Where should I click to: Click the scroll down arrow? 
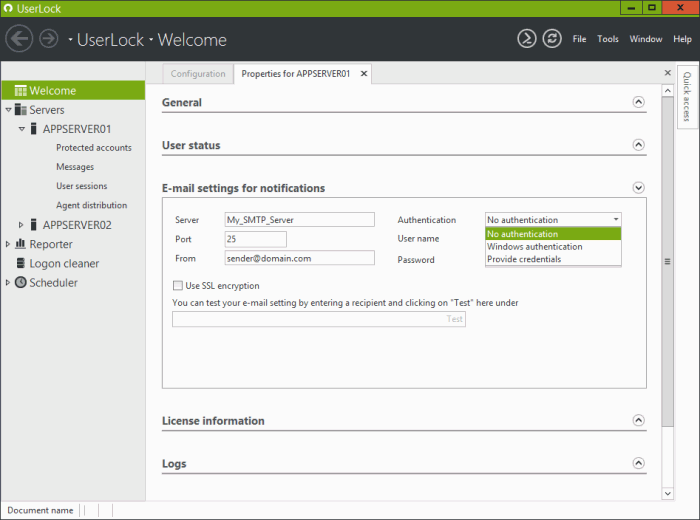667,493
